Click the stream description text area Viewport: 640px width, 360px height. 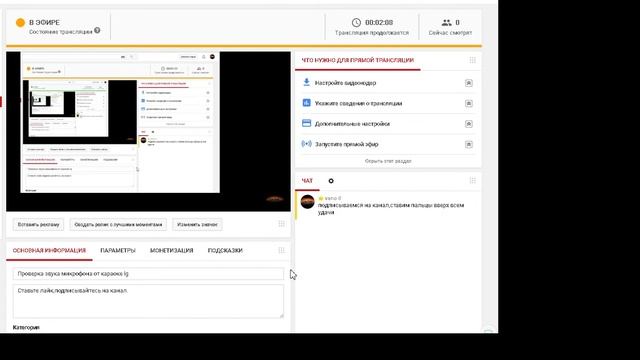[x=148, y=301]
